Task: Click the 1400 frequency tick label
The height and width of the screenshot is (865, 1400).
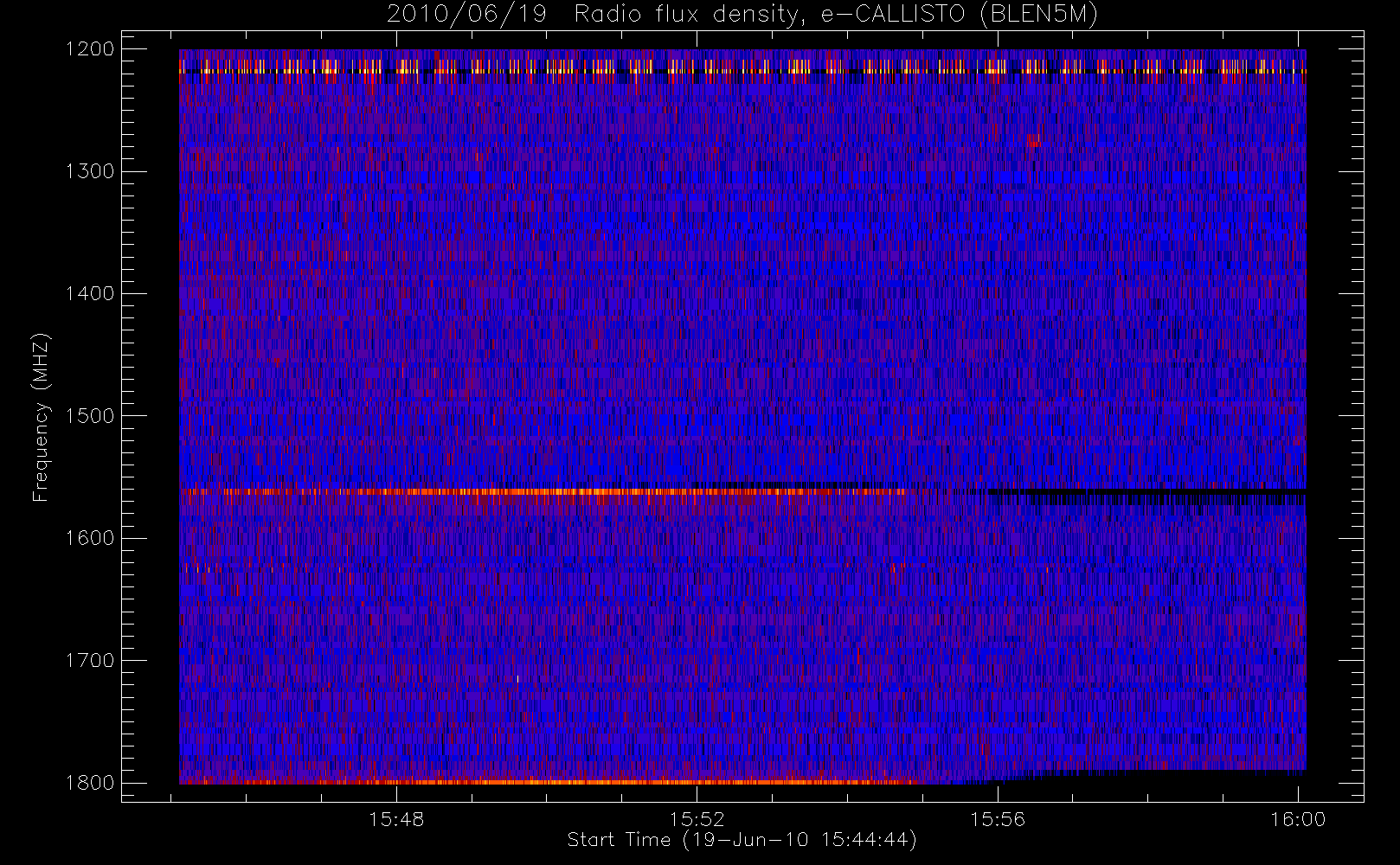Action: point(90,294)
